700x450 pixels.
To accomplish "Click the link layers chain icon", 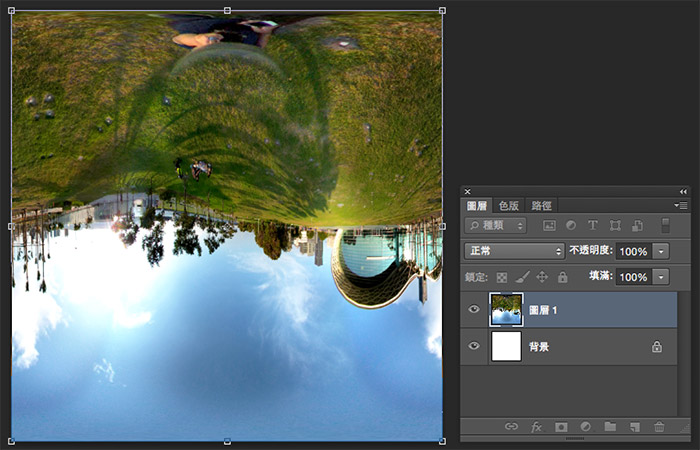I will point(511,427).
